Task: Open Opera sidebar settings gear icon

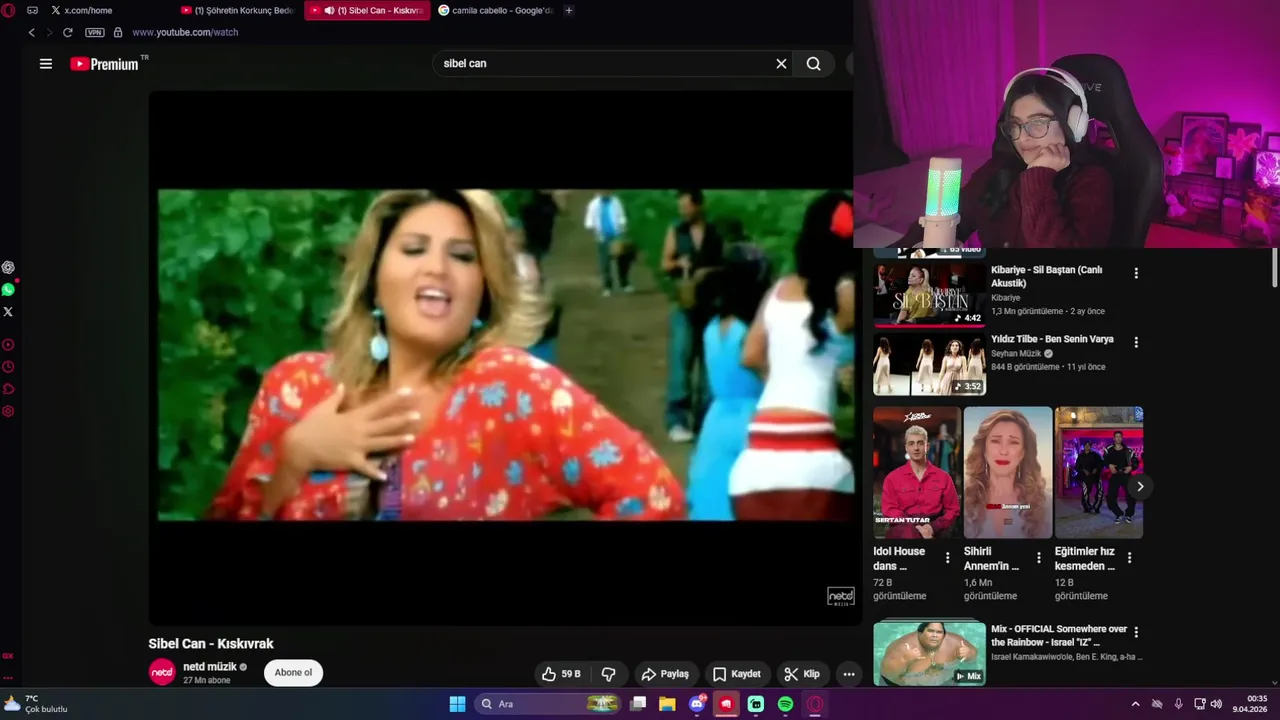Action: (8, 411)
